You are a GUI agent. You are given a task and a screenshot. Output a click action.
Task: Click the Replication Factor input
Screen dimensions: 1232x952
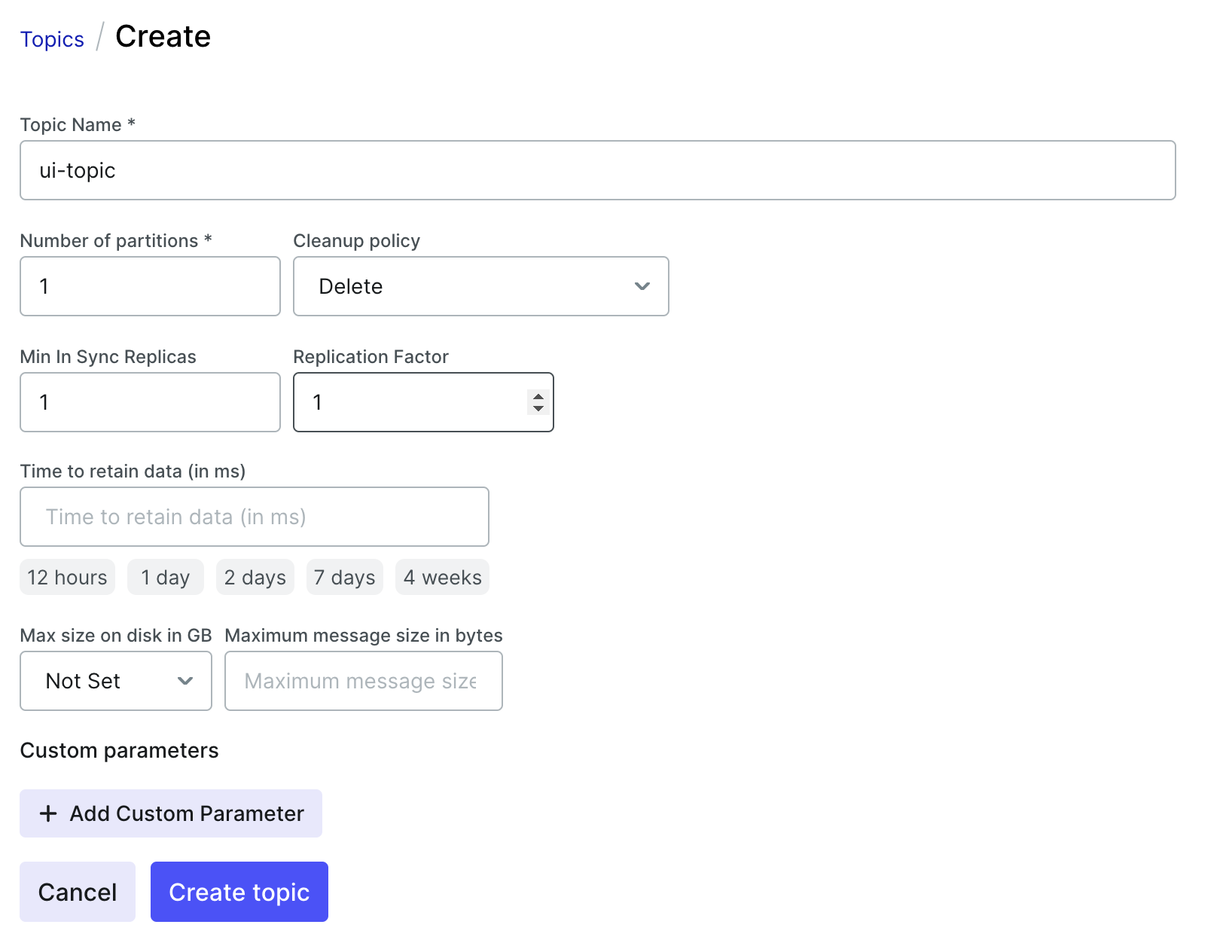[423, 402]
